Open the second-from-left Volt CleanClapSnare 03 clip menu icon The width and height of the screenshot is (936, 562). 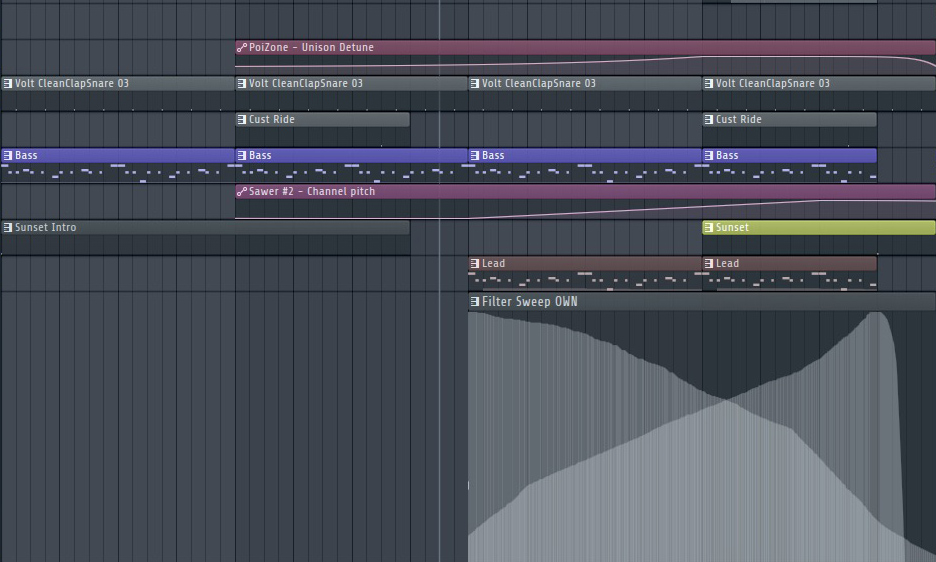coord(242,84)
